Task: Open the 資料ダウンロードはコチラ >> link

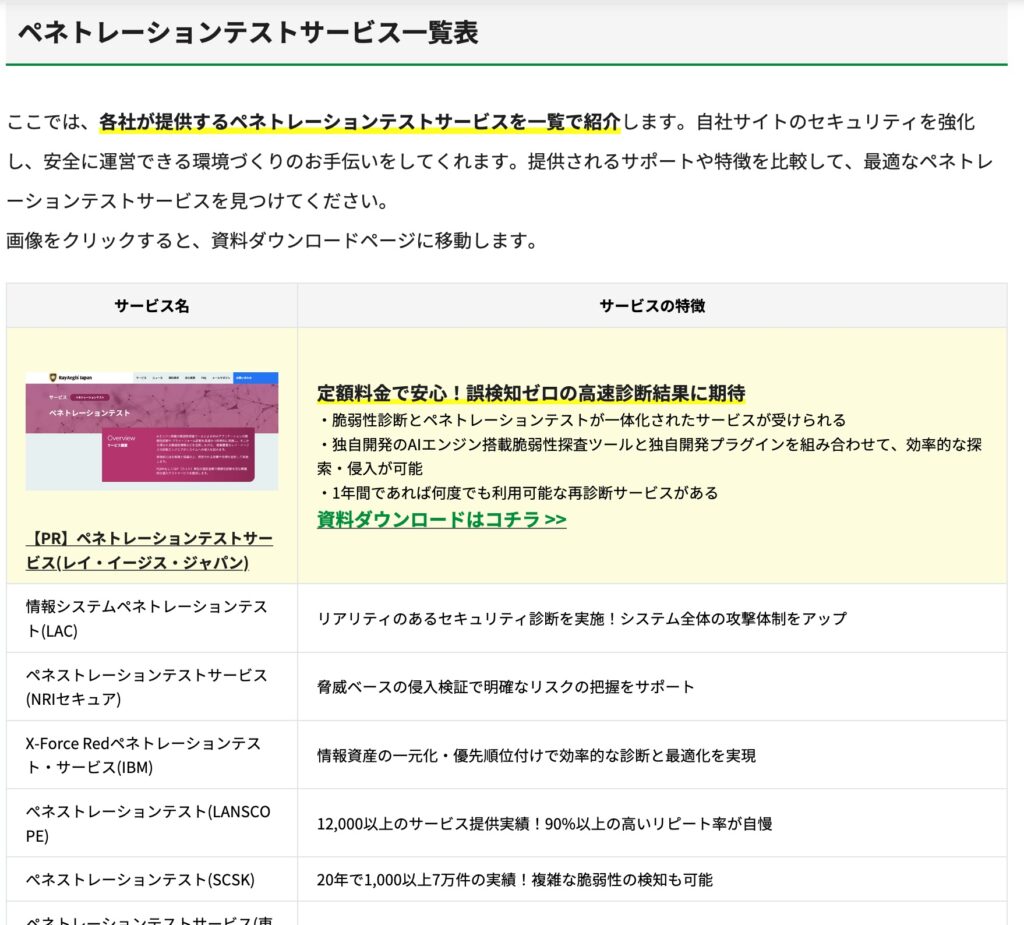Action: pos(441,519)
